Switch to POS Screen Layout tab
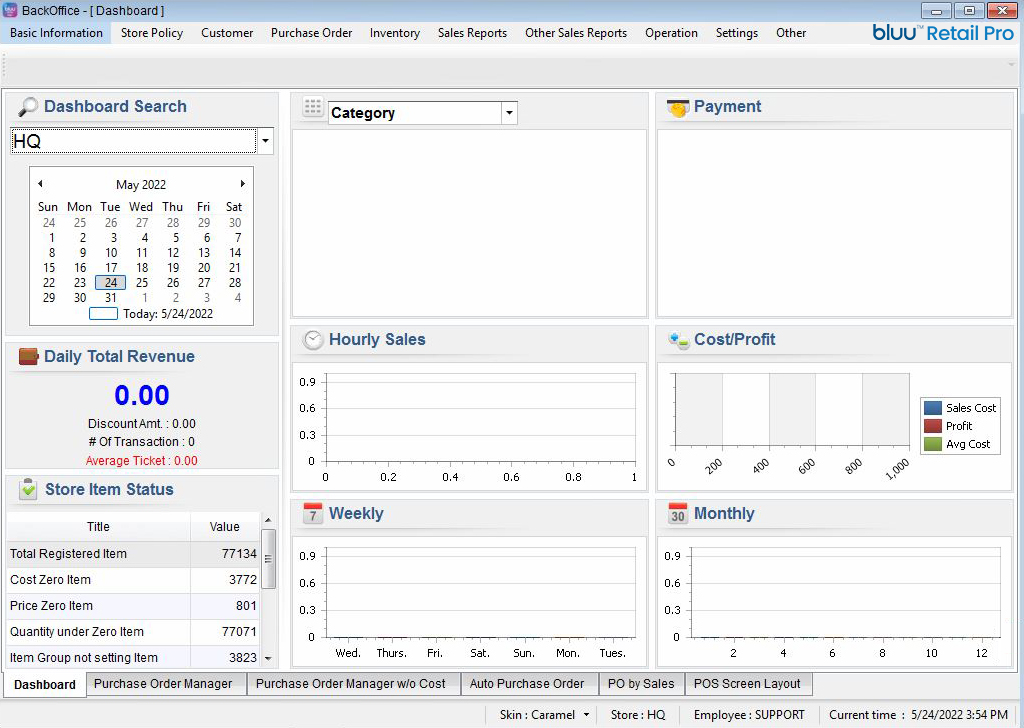The height and width of the screenshot is (728, 1024). 747,684
